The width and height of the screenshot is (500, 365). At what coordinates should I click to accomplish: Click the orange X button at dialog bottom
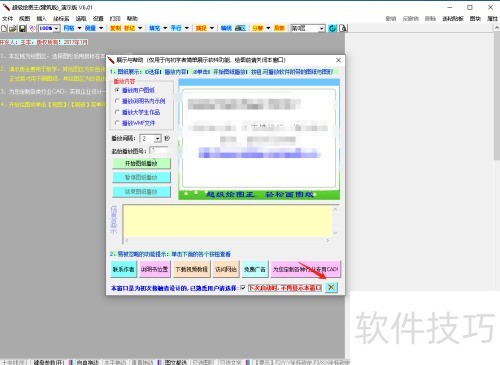(x=331, y=287)
